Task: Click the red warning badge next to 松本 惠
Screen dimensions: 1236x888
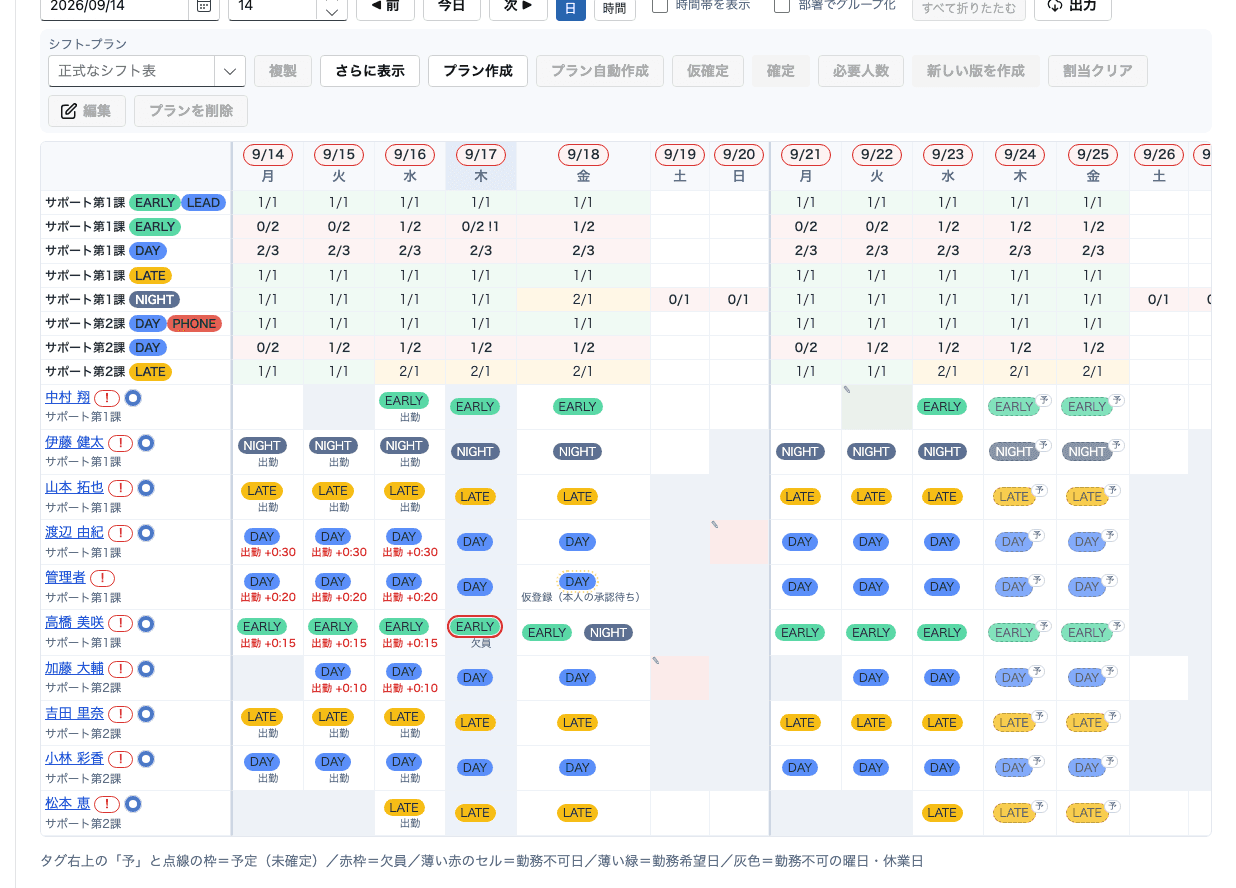Action: [x=107, y=804]
